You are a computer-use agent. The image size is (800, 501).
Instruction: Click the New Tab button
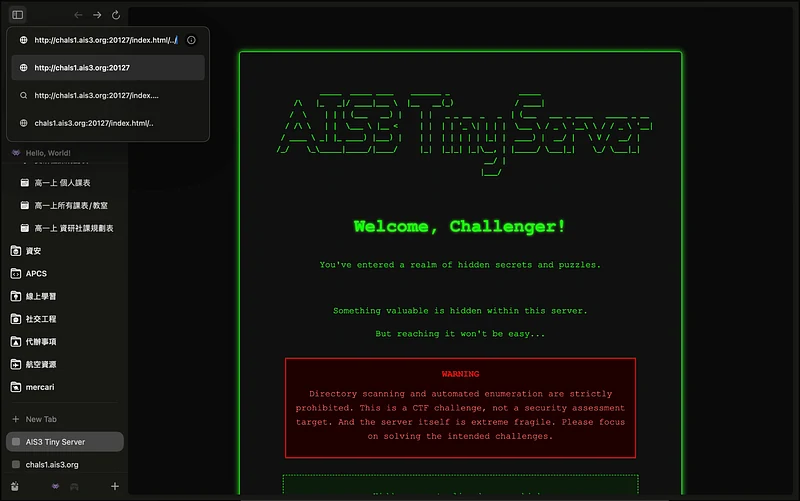(41, 419)
